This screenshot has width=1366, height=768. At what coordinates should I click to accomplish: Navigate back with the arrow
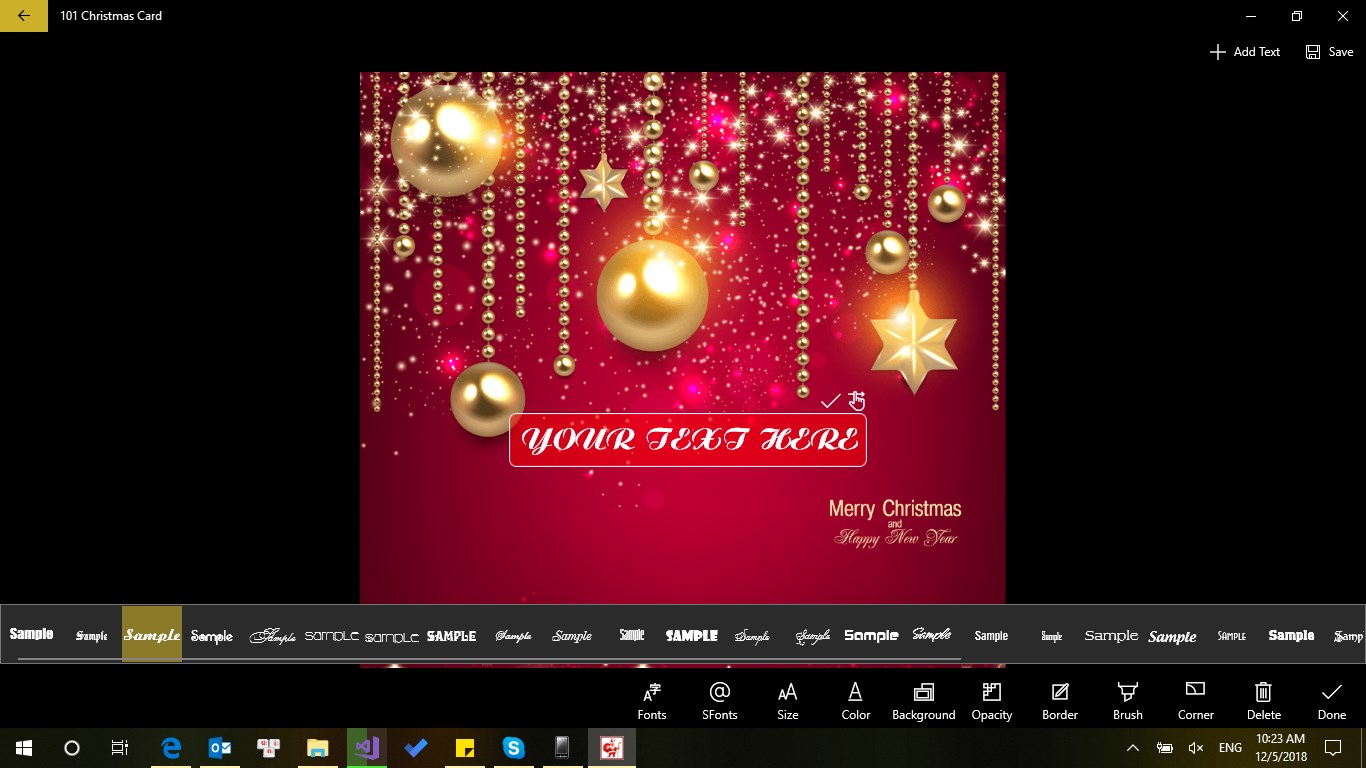pos(24,16)
